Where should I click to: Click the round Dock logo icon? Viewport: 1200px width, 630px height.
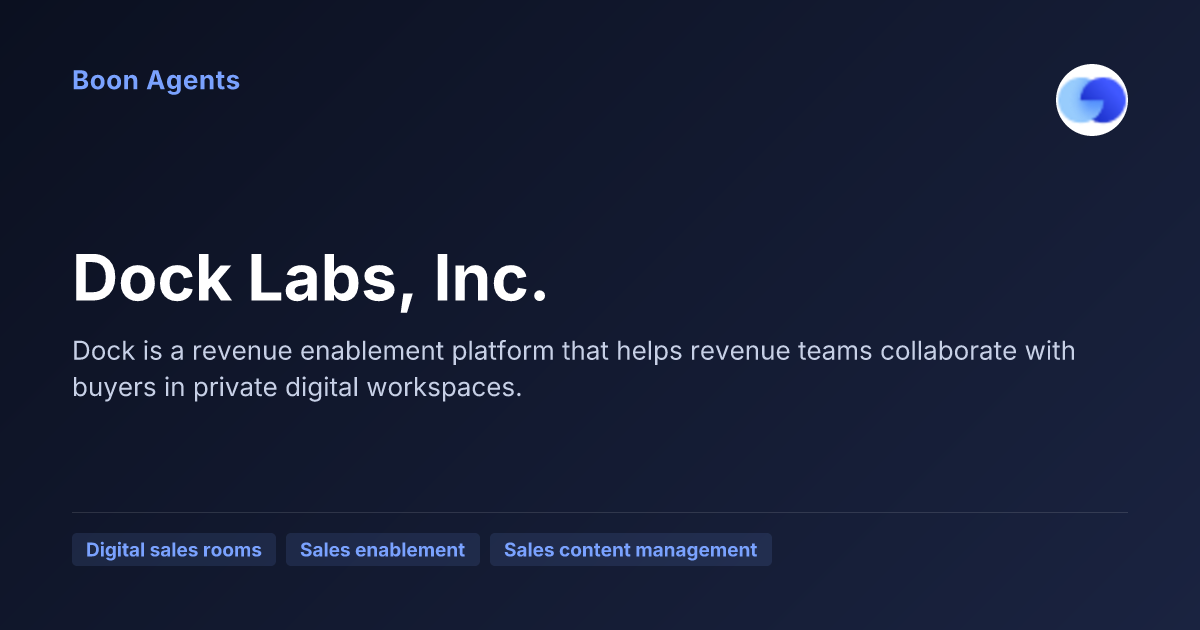[x=1092, y=100]
